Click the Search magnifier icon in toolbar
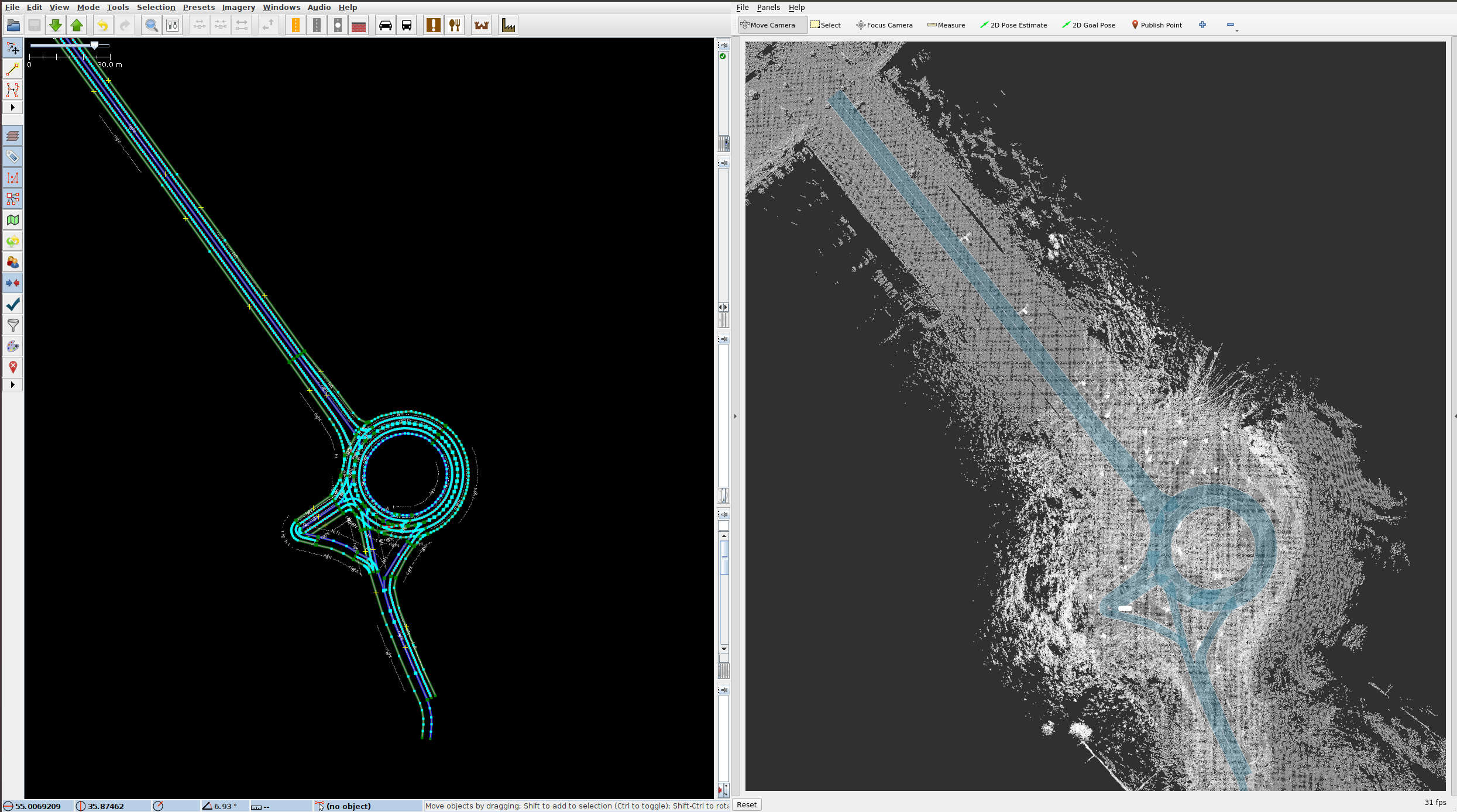This screenshot has height=812, width=1457. coord(152,25)
